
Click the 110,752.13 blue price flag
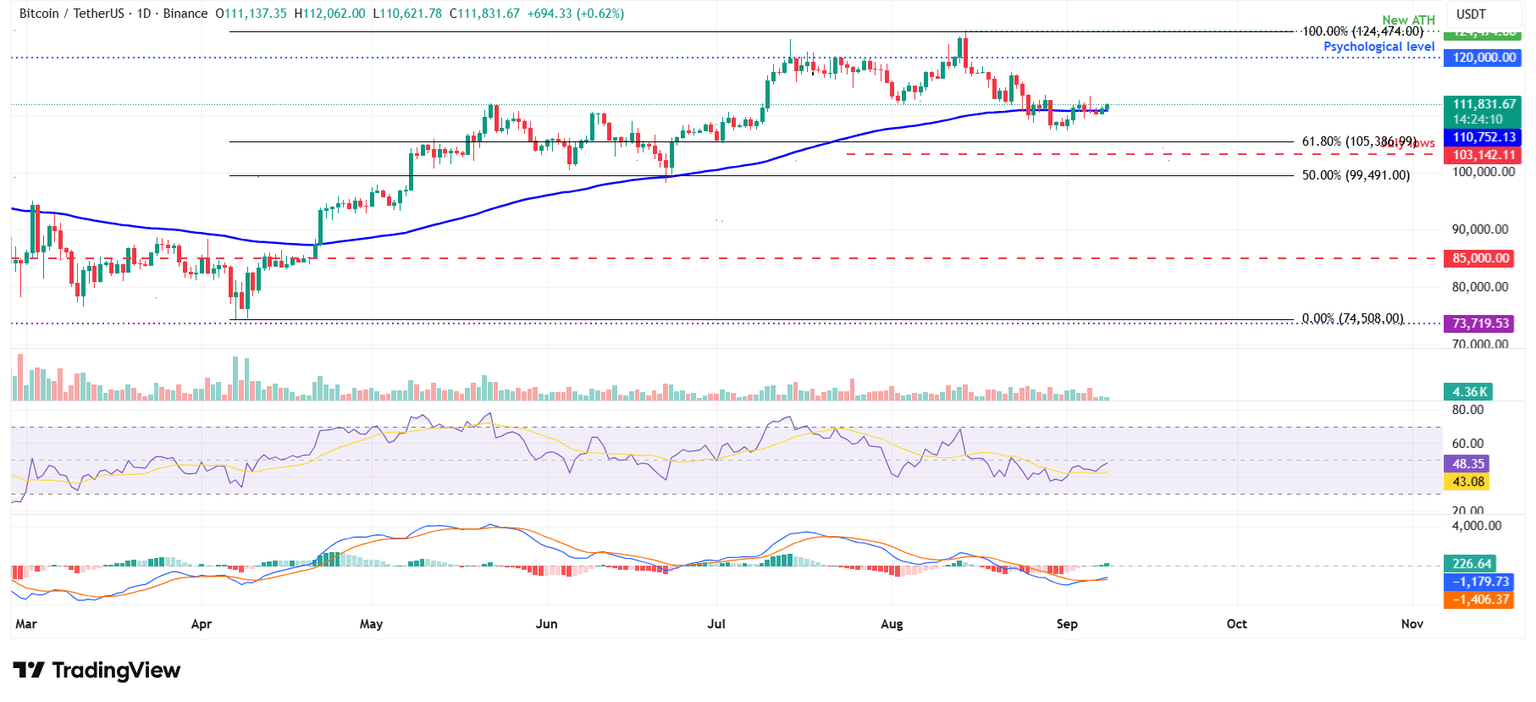(x=1482, y=137)
